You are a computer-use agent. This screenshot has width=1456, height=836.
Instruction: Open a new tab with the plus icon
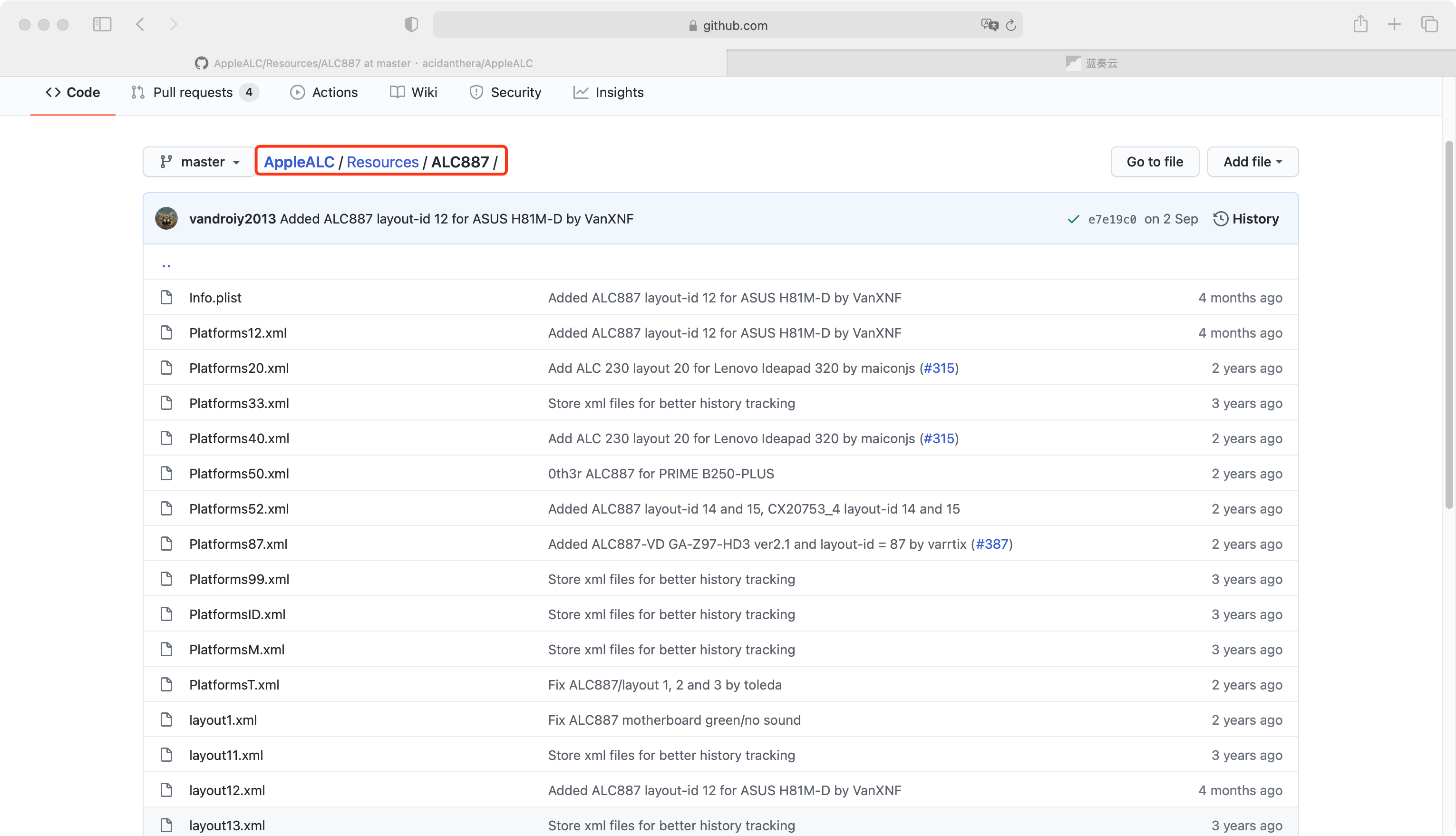pyautogui.click(x=1394, y=24)
